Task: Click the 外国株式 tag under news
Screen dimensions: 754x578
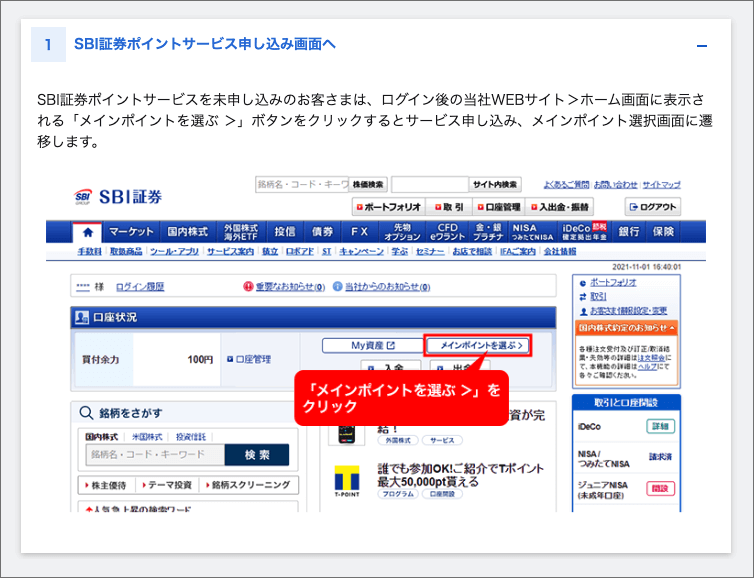Action: point(398,440)
